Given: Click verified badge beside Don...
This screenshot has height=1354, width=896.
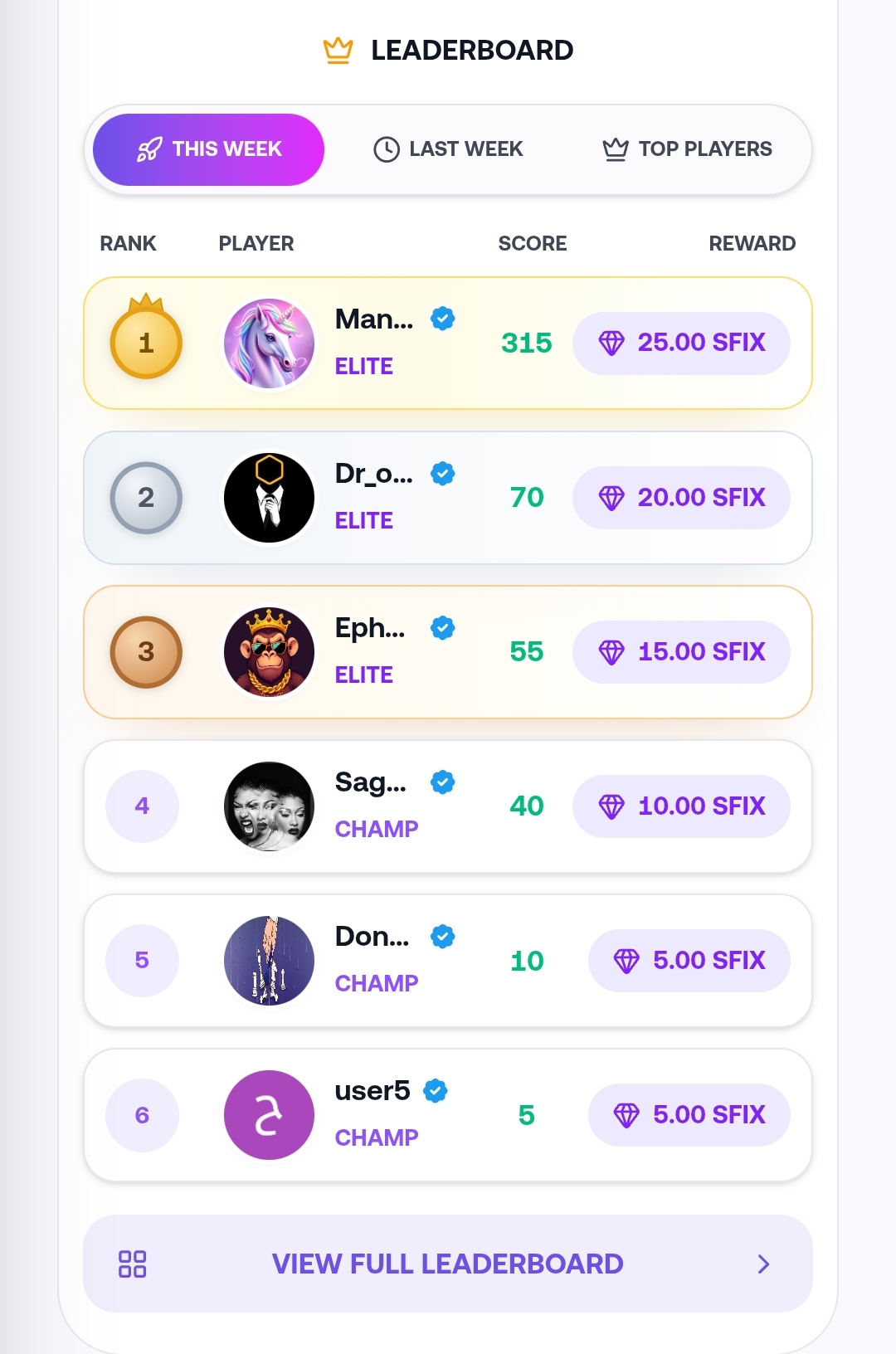Looking at the screenshot, I should 443,936.
